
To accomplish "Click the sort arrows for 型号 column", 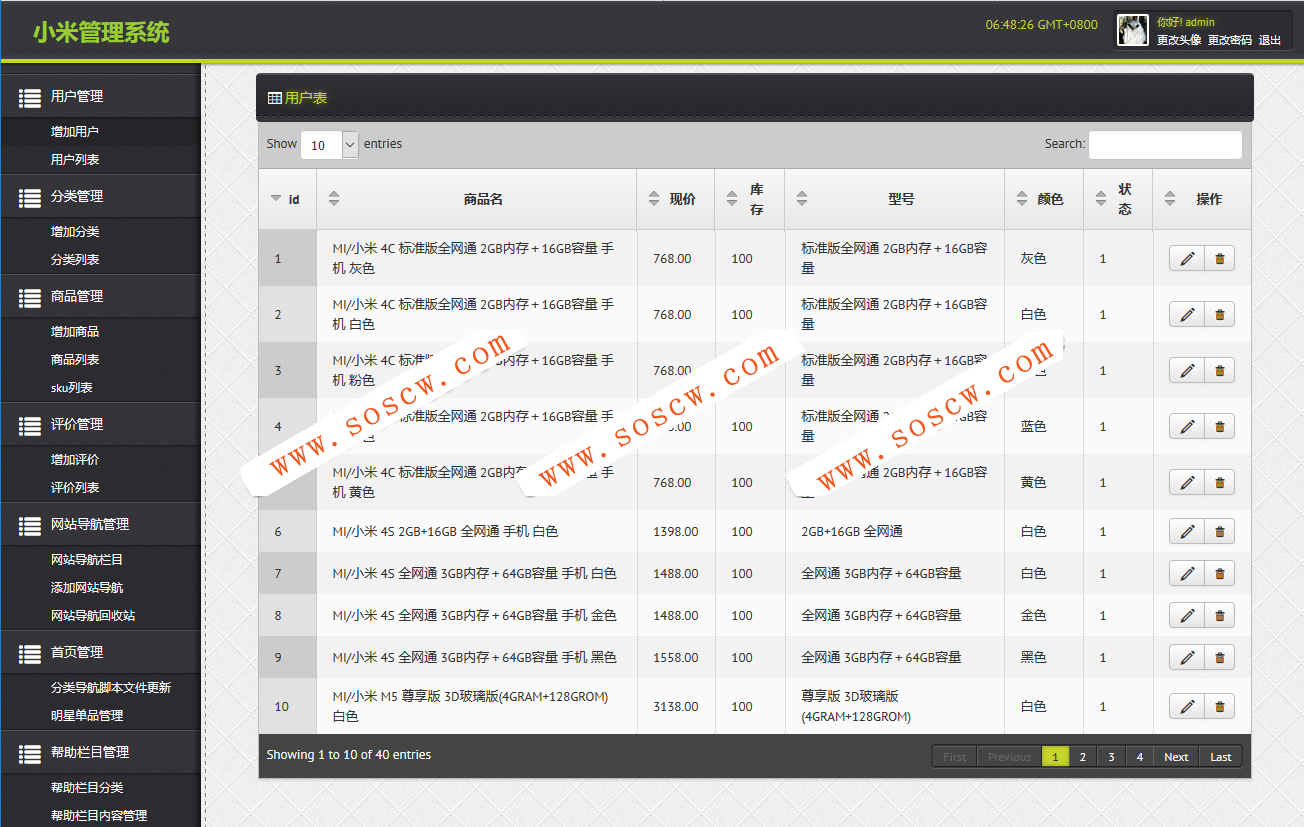I will coord(802,199).
